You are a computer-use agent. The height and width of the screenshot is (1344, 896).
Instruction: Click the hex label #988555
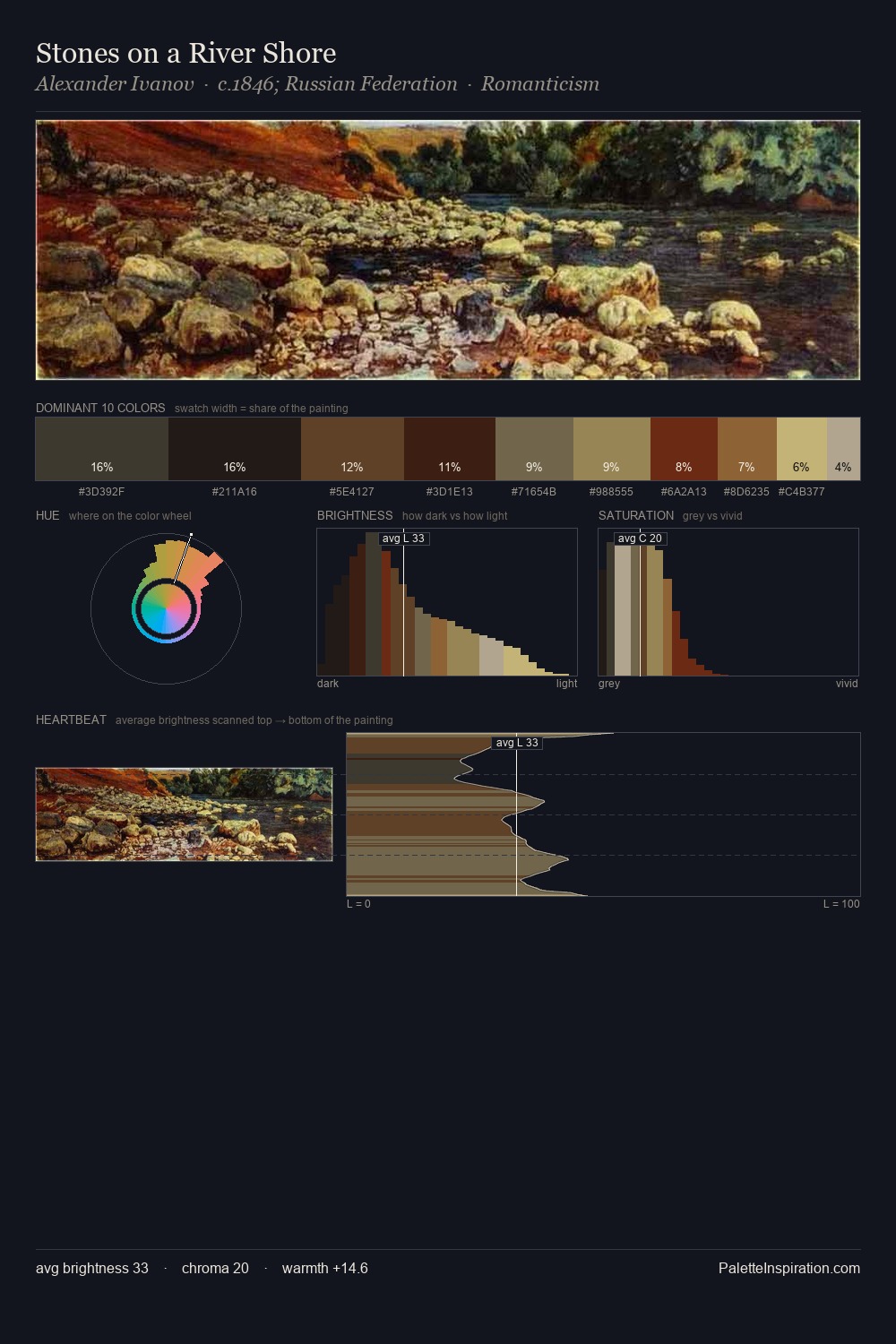[x=611, y=492]
